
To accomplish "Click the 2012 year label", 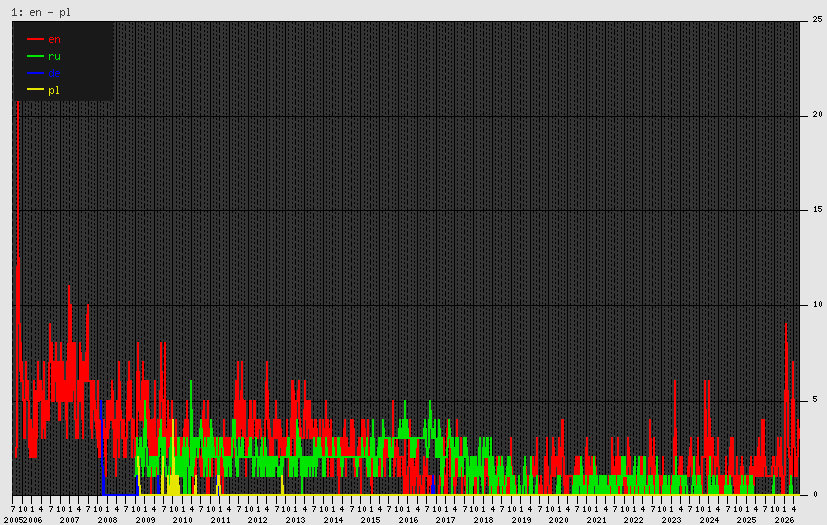I will 257,520.
